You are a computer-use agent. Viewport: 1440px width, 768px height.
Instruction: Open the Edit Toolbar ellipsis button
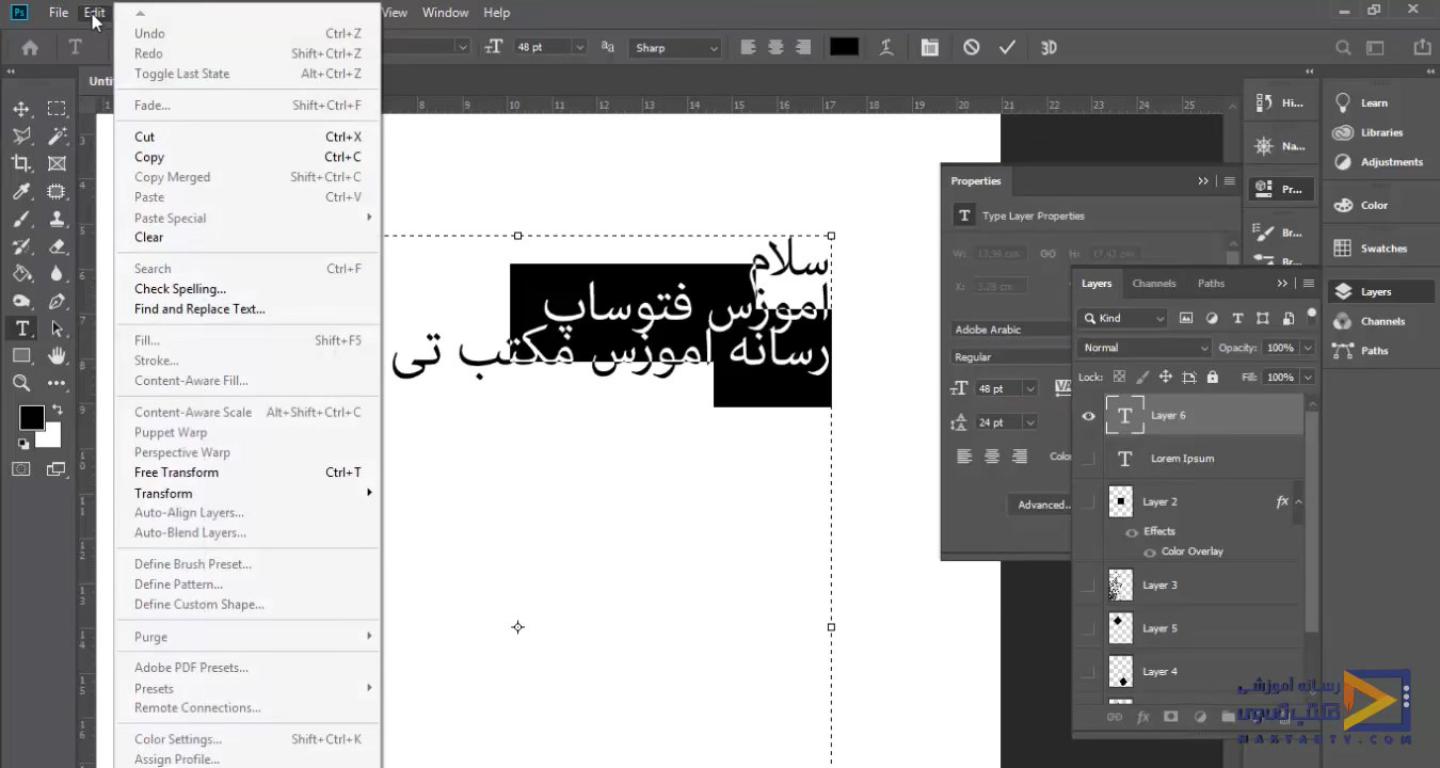coord(57,383)
